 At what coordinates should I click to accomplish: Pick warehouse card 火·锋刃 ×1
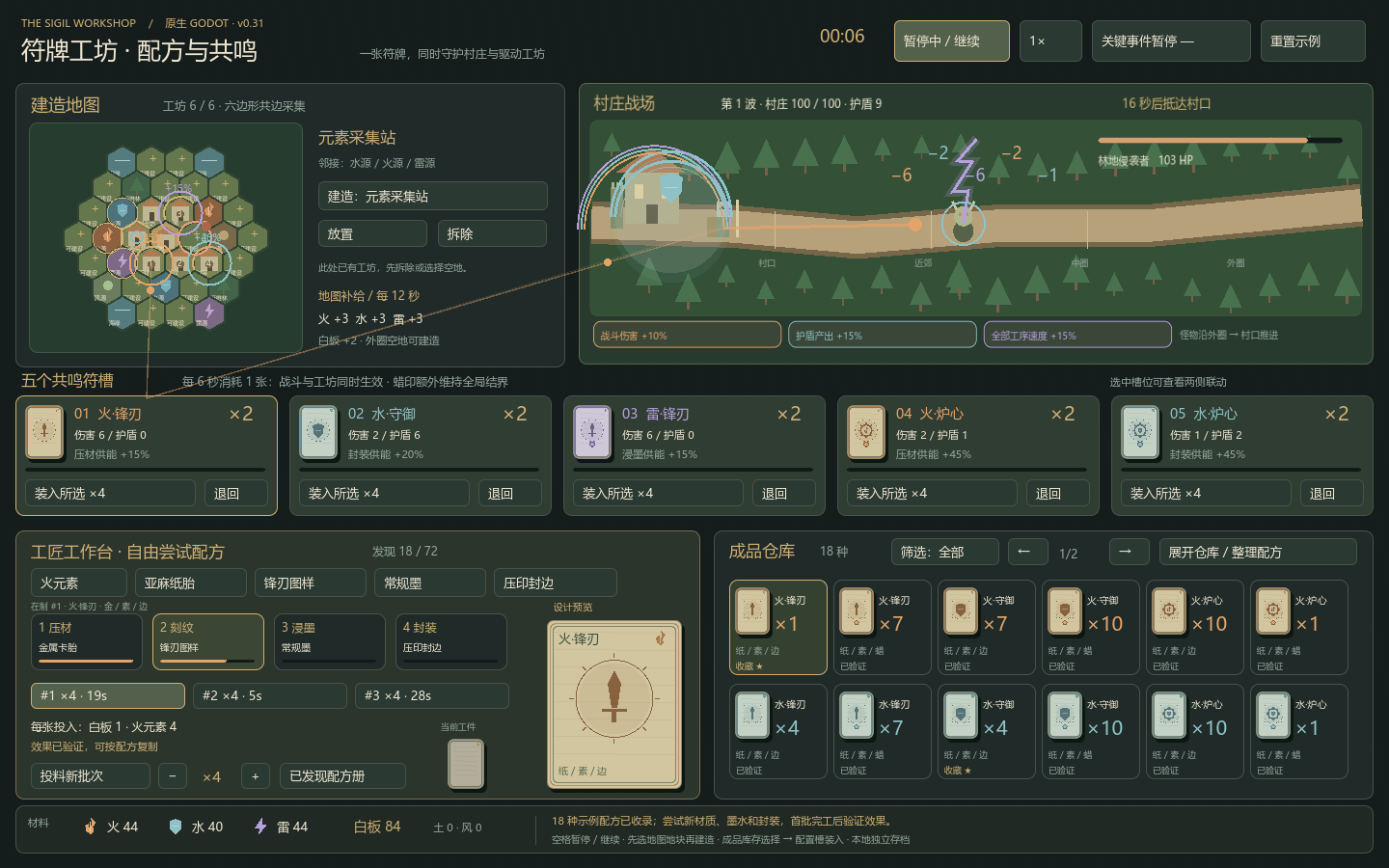point(778,627)
